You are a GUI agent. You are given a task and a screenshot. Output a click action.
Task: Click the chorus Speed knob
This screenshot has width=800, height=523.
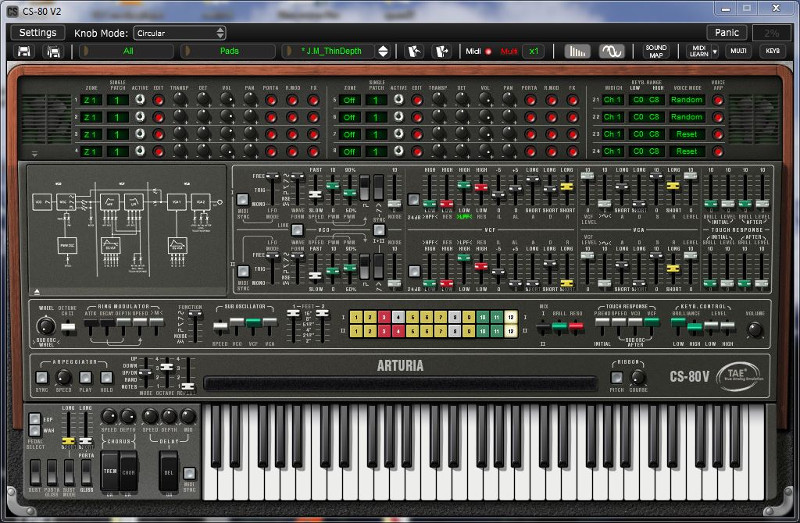tap(109, 416)
